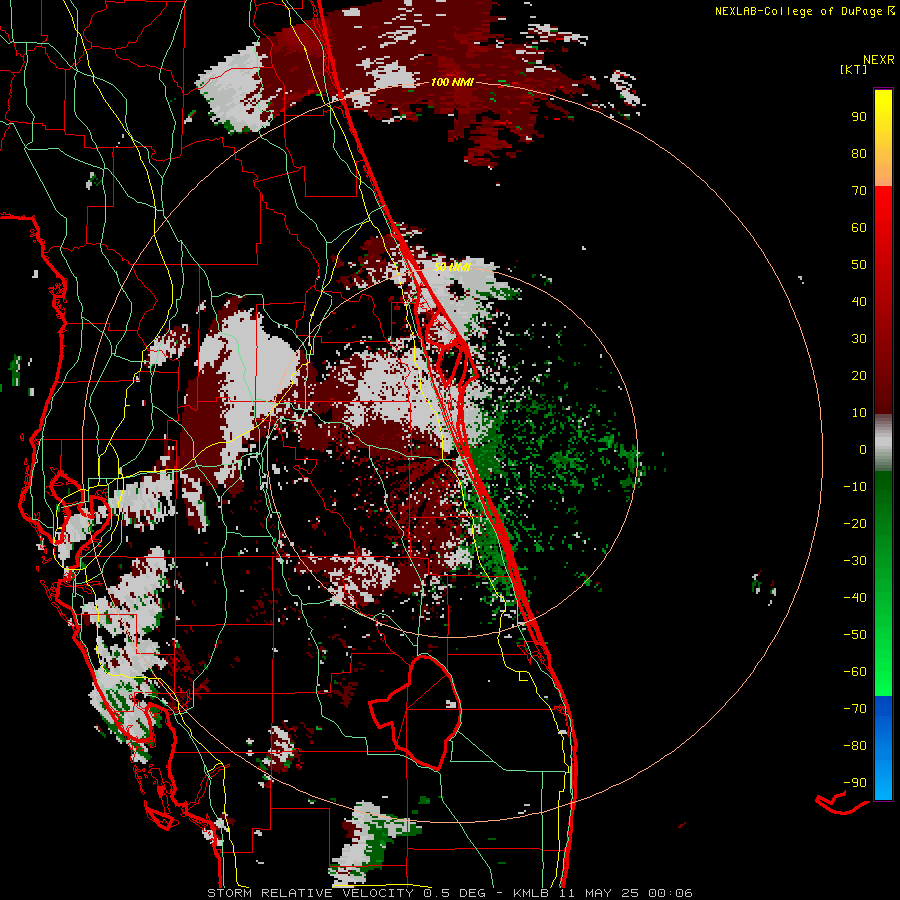Screen dimensions: 900x900
Task: Click the -90 knot value on scale
Action: pos(855,783)
